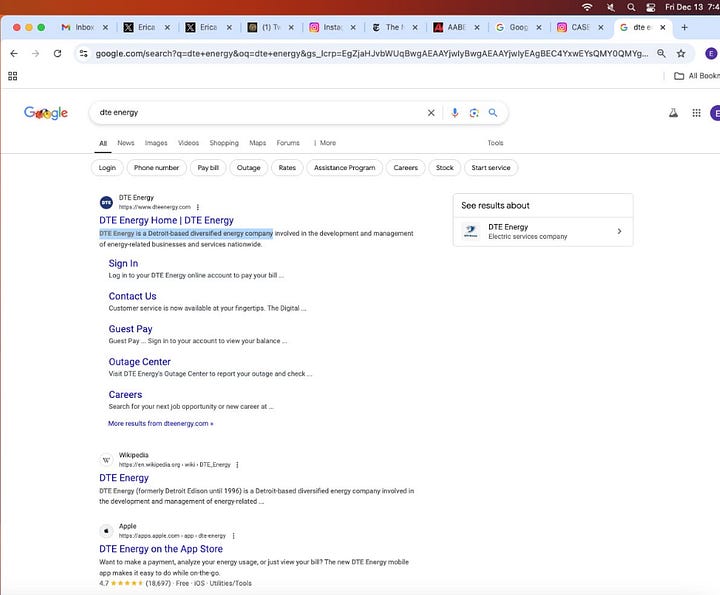Click the Assistance Program chip
The image size is (720, 595).
pyautogui.click(x=344, y=168)
